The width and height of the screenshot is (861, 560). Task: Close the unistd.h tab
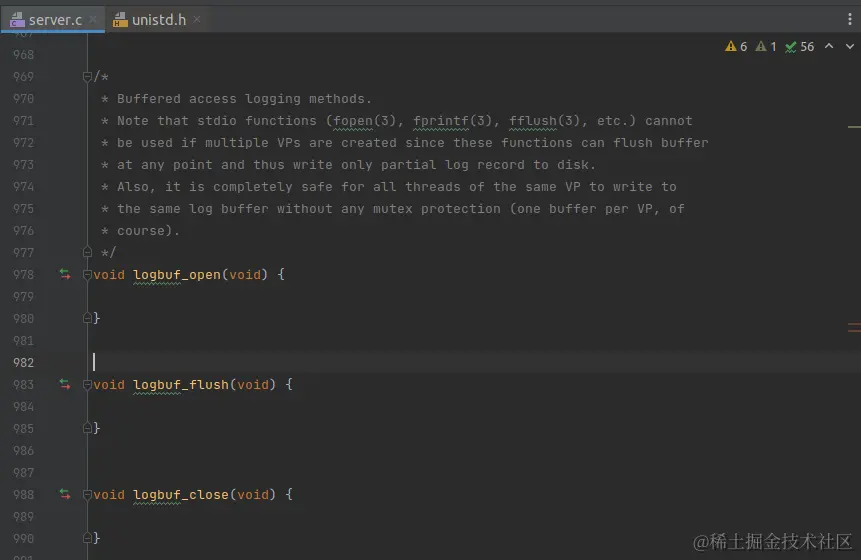coord(197,20)
